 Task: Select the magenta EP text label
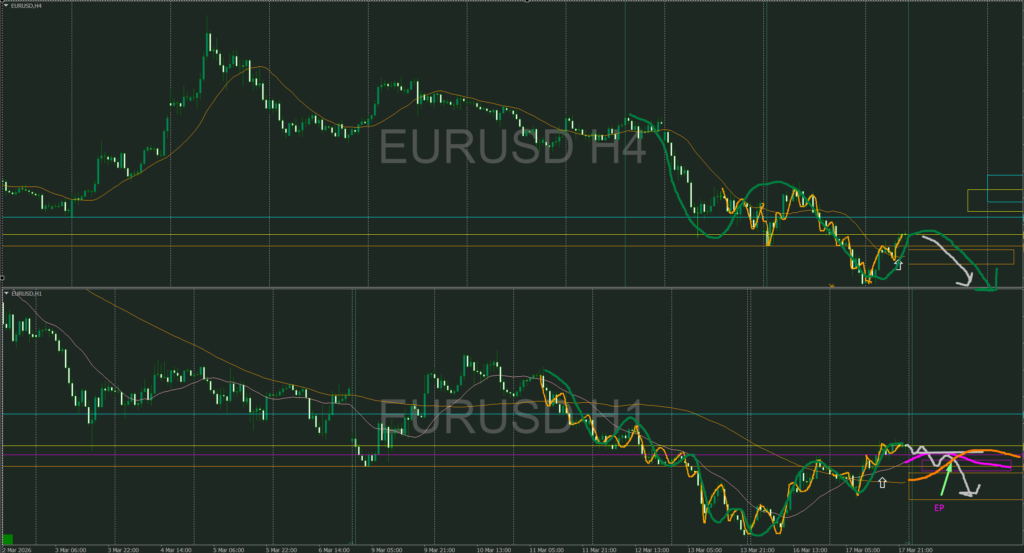tap(939, 507)
